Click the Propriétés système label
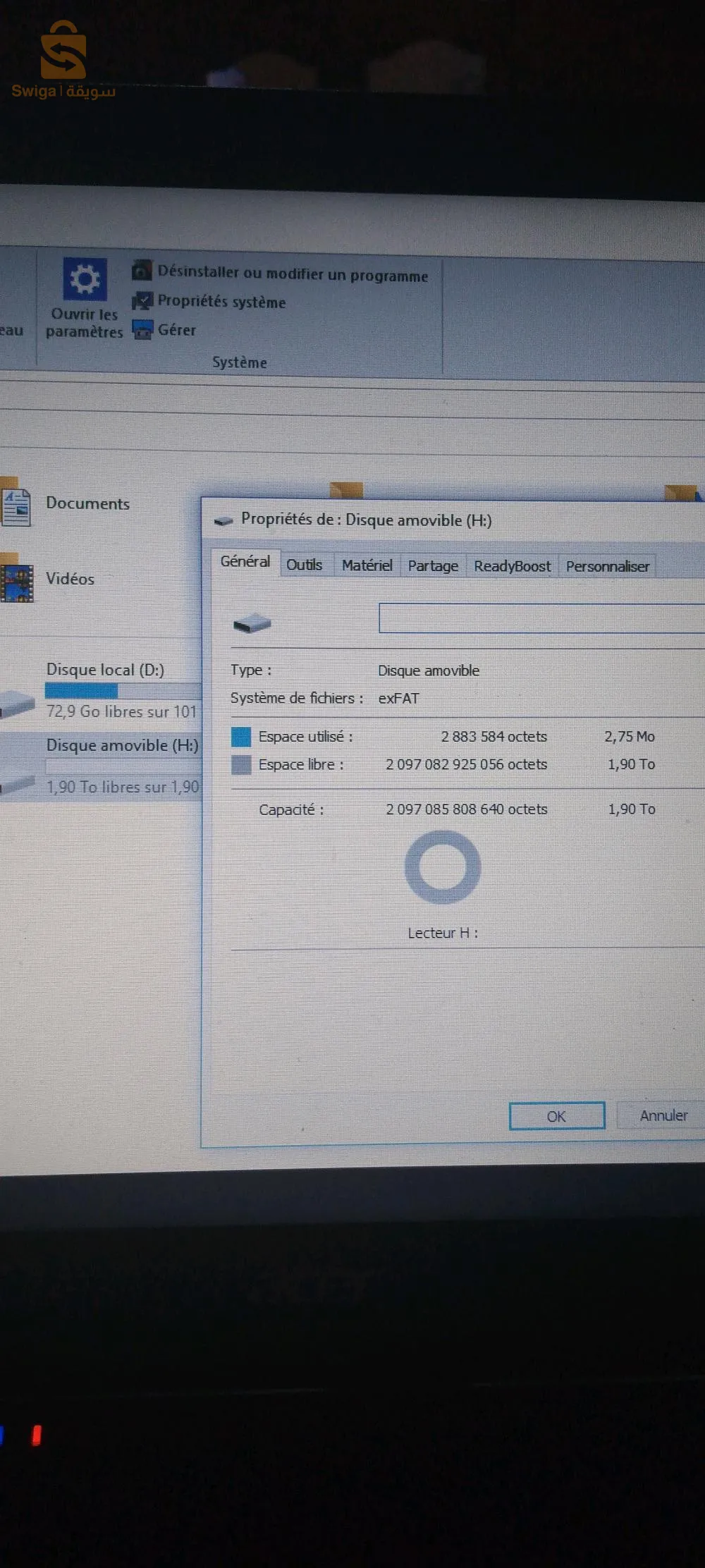The image size is (705, 1568). 221,302
